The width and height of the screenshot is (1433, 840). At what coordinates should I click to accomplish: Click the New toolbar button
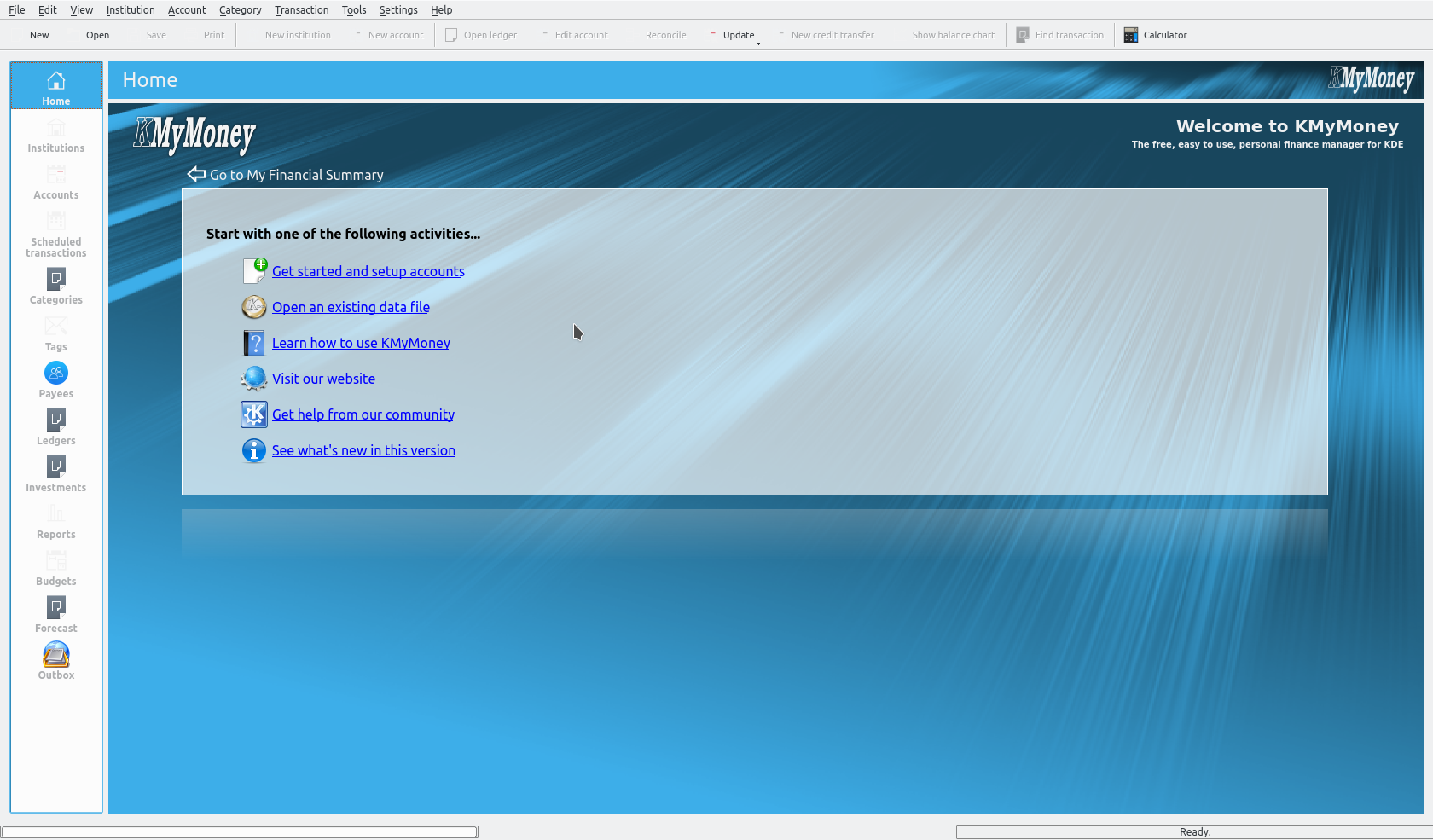[30, 35]
